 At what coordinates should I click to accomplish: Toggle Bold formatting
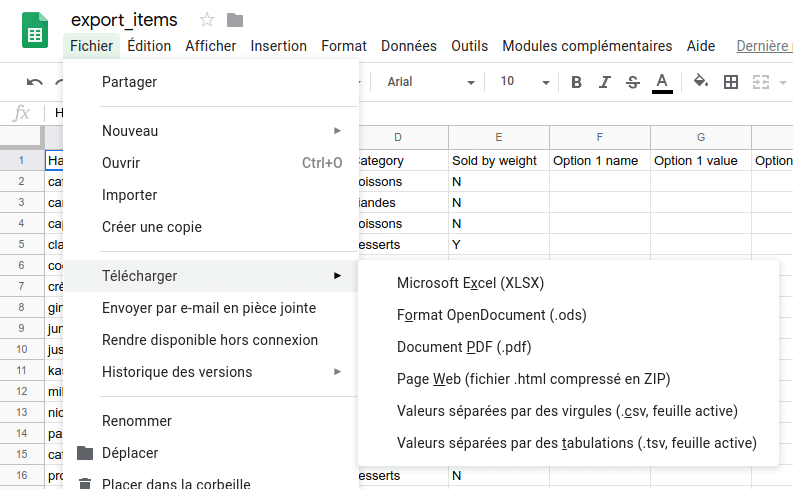coord(576,82)
